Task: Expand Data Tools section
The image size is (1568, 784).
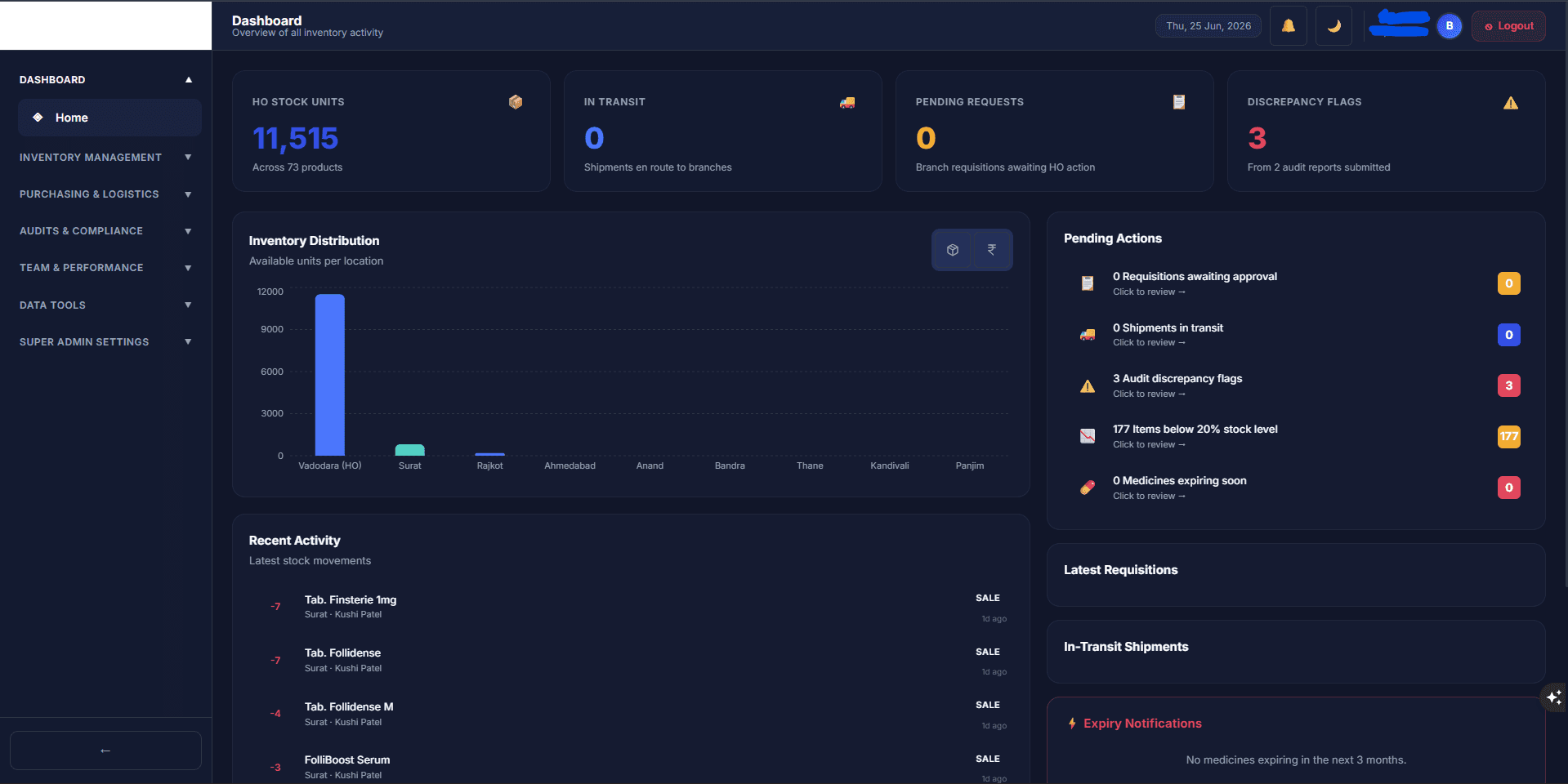Action: point(106,305)
